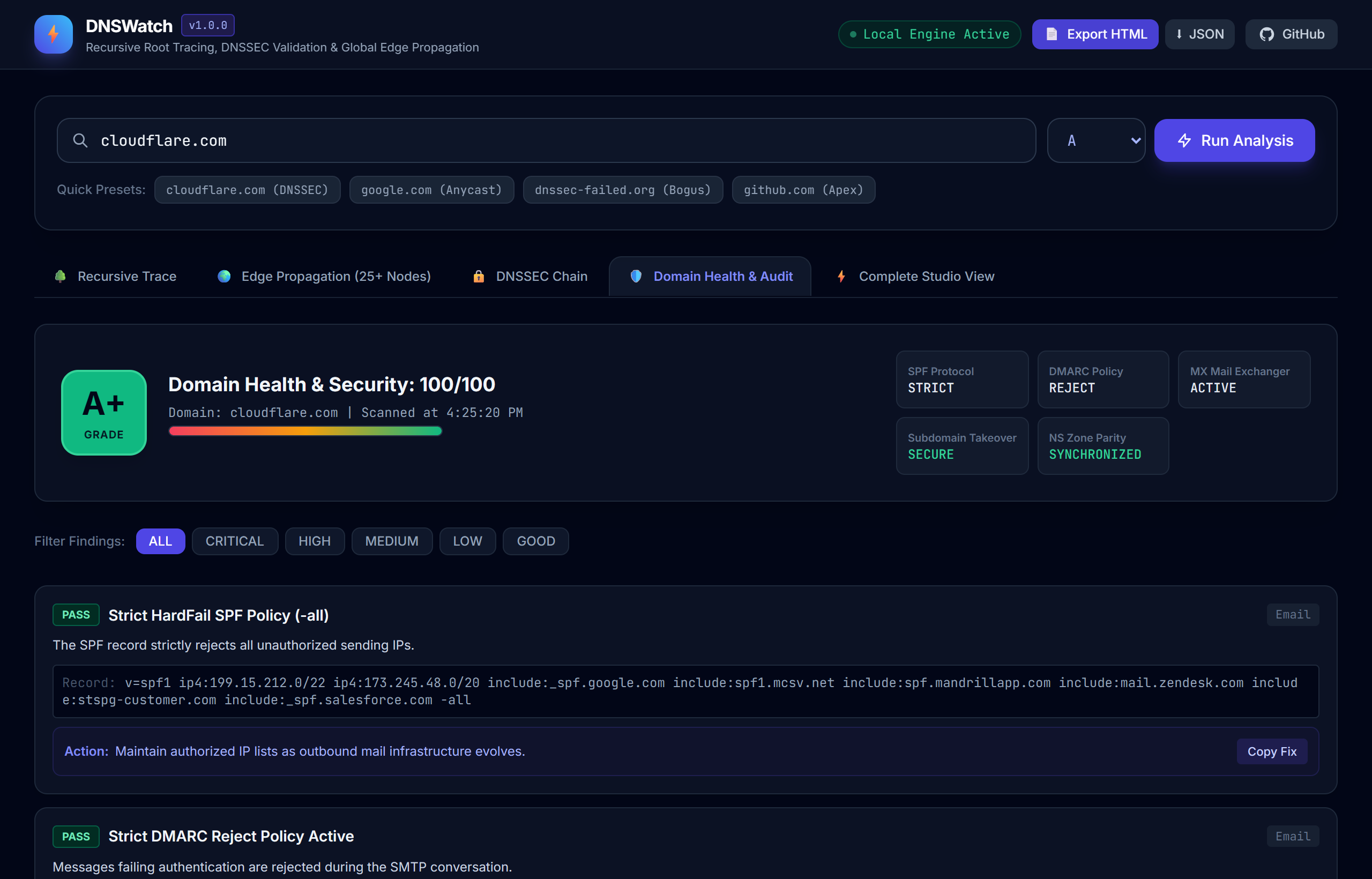The height and width of the screenshot is (879, 1372).
Task: Click the globe icon beside Edge Propagation
Action: (x=225, y=276)
